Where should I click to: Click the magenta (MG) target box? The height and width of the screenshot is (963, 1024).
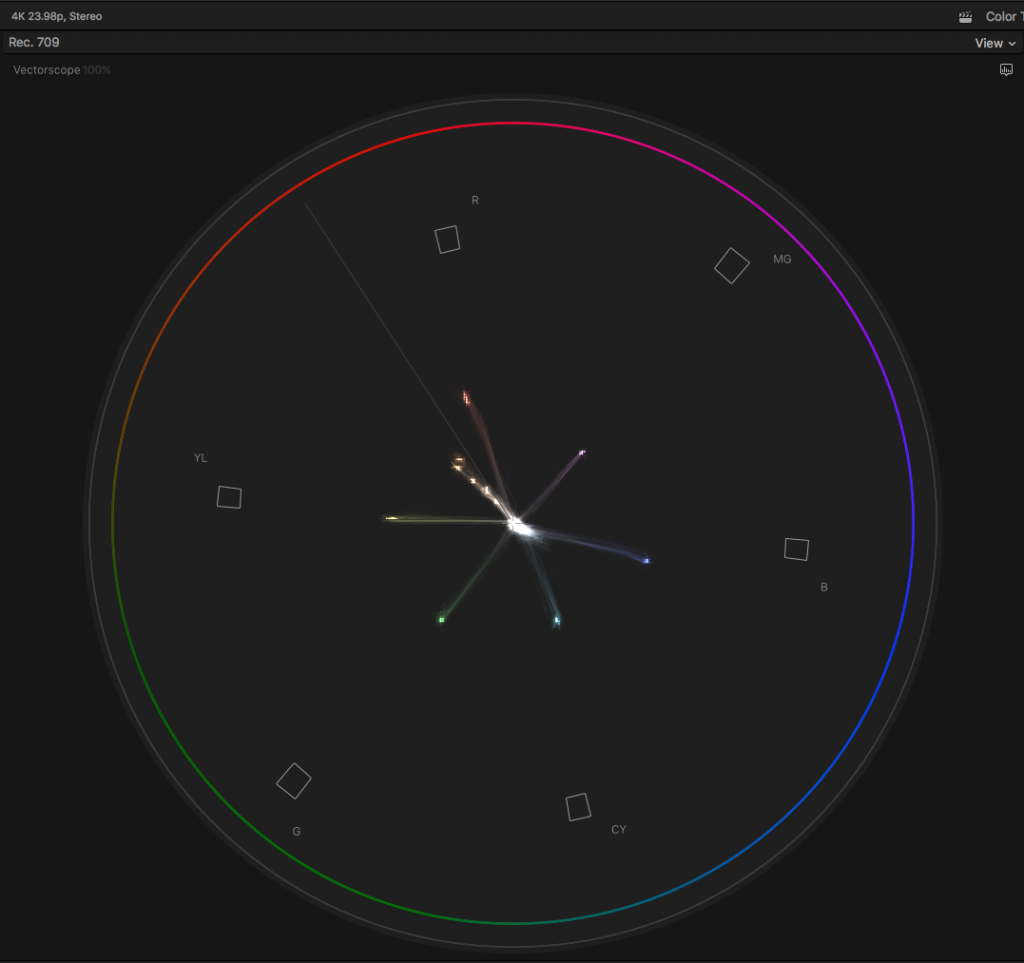tap(732, 266)
